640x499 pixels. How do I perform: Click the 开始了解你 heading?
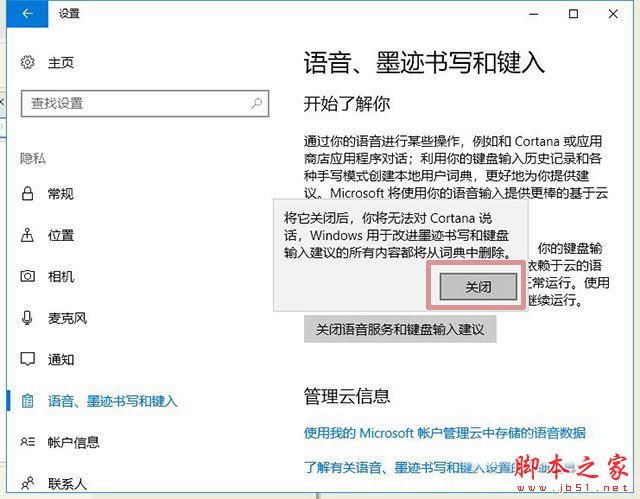[x=347, y=104]
